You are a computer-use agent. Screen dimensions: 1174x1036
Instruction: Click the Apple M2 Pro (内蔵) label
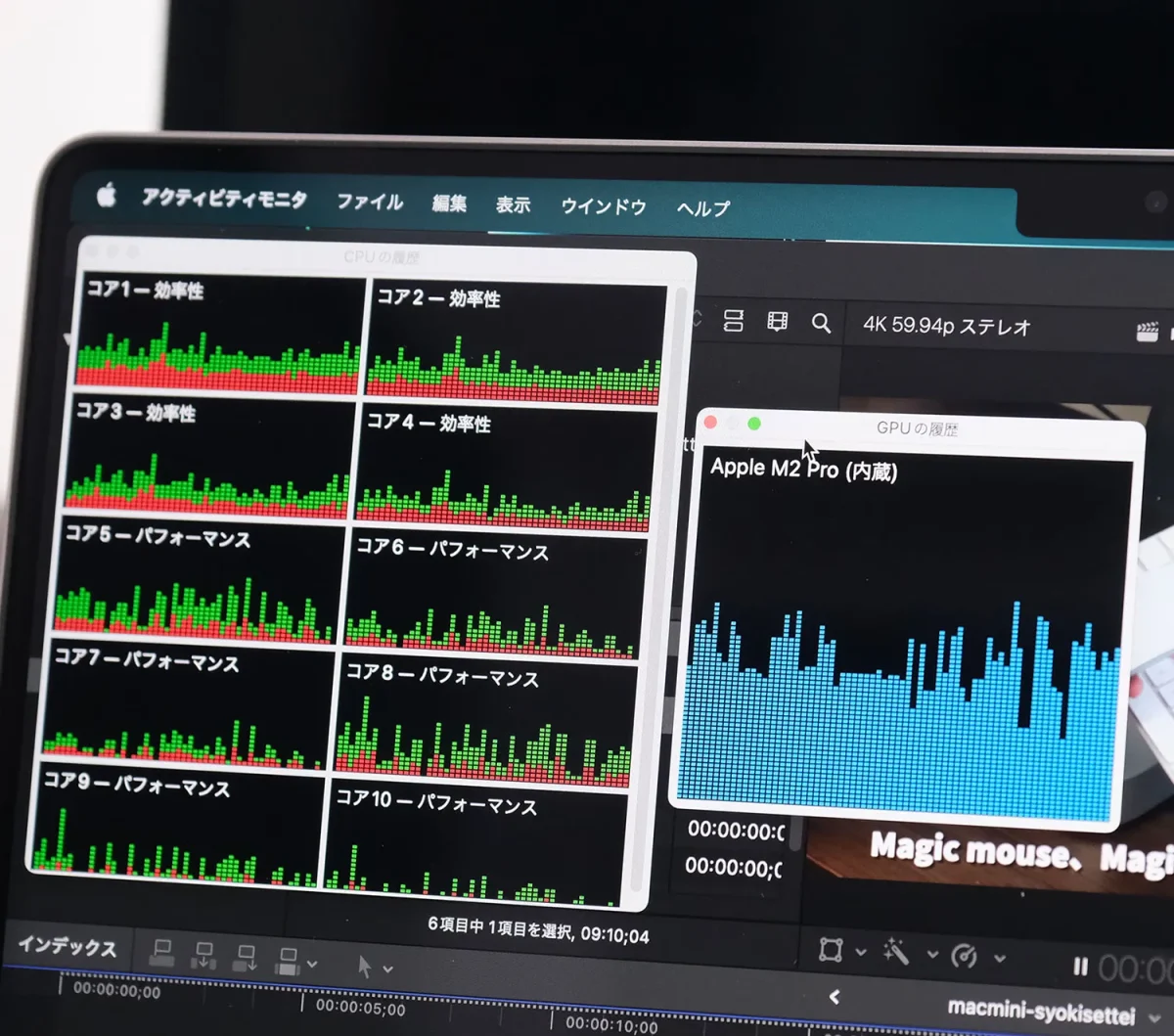tap(803, 469)
